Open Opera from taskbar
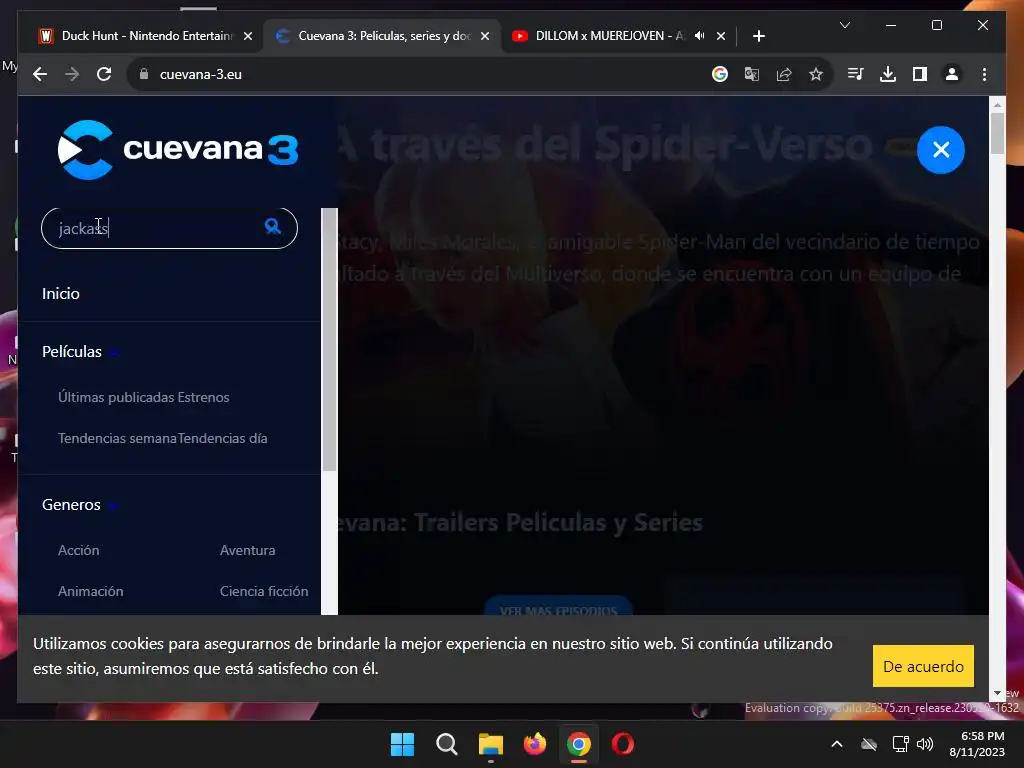Screen dimensions: 1024x768 (x=623, y=744)
